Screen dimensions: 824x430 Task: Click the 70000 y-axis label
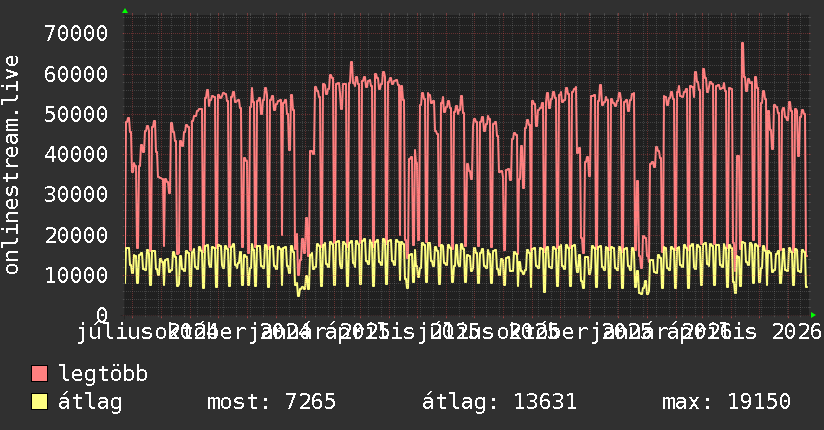(76, 33)
